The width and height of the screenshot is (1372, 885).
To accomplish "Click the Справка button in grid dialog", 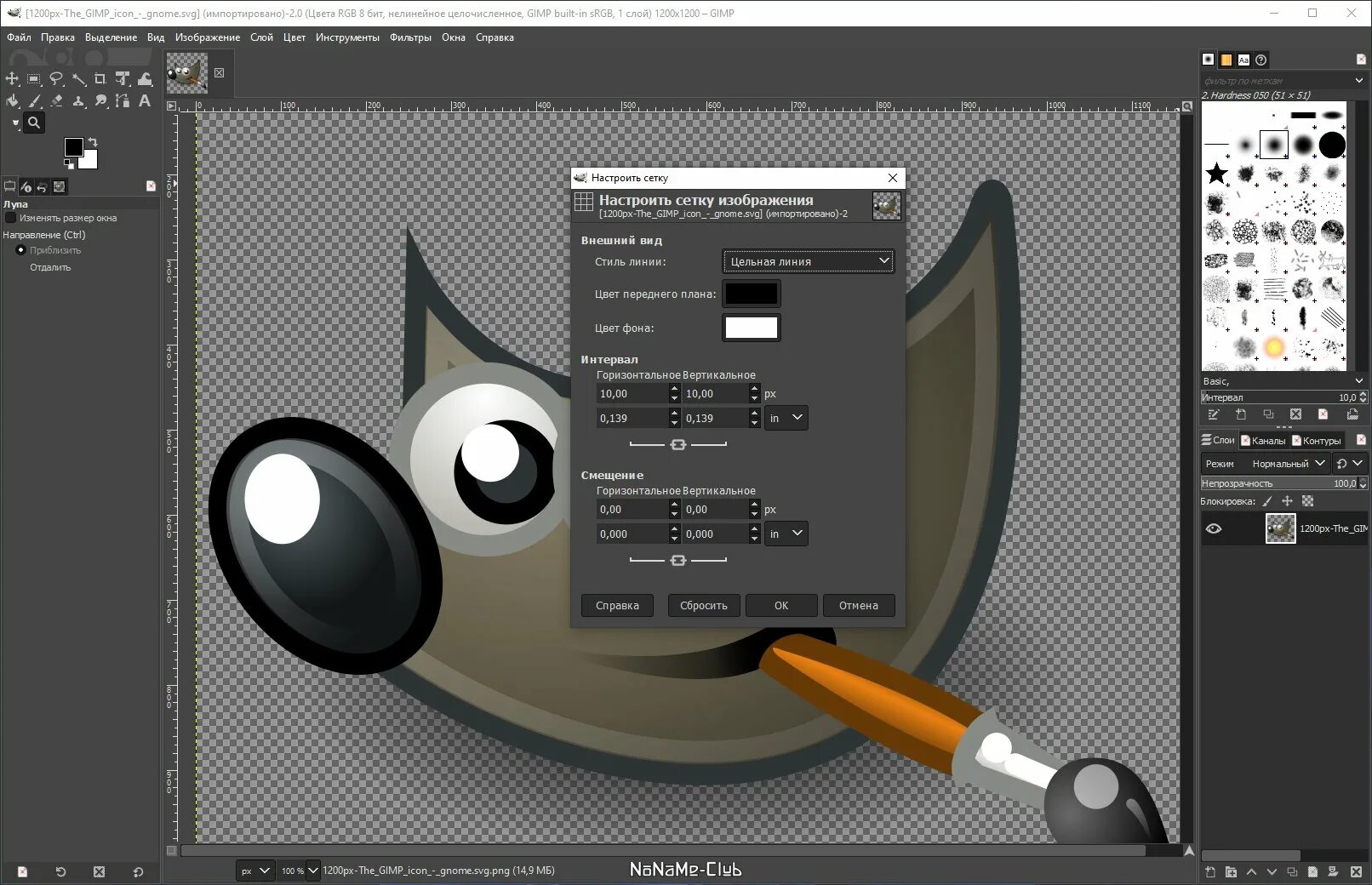I will (617, 605).
